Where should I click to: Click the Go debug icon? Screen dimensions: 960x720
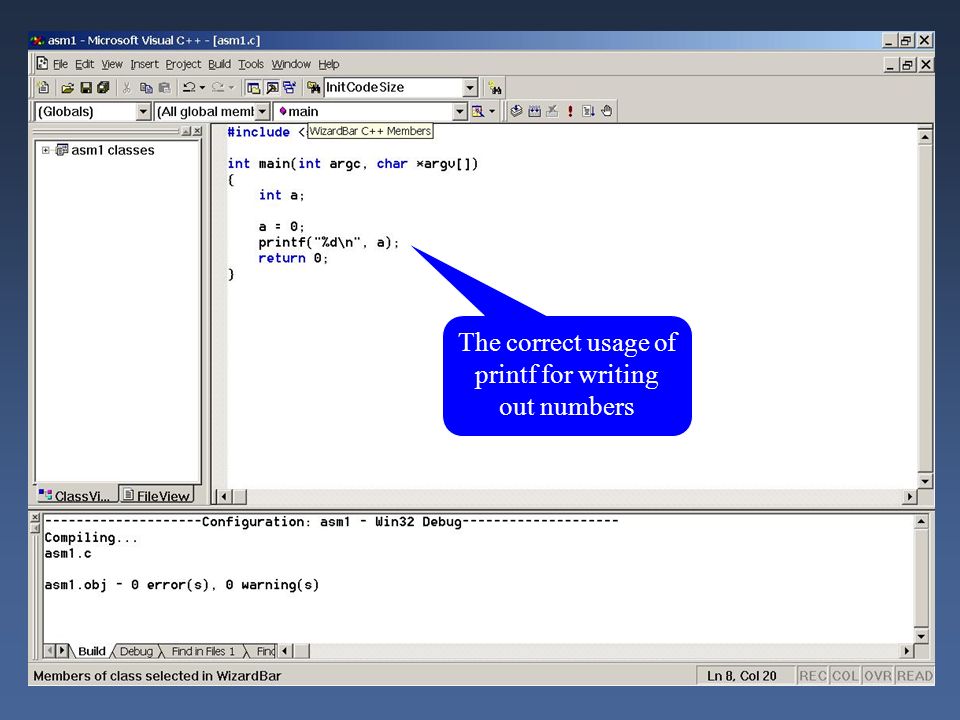(x=588, y=111)
